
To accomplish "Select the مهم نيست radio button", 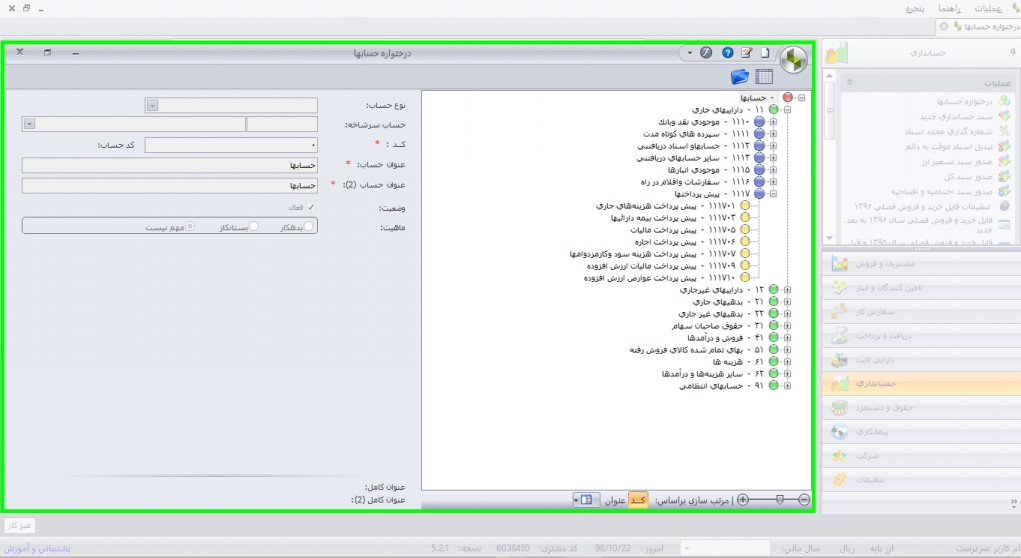I will [x=190, y=226].
